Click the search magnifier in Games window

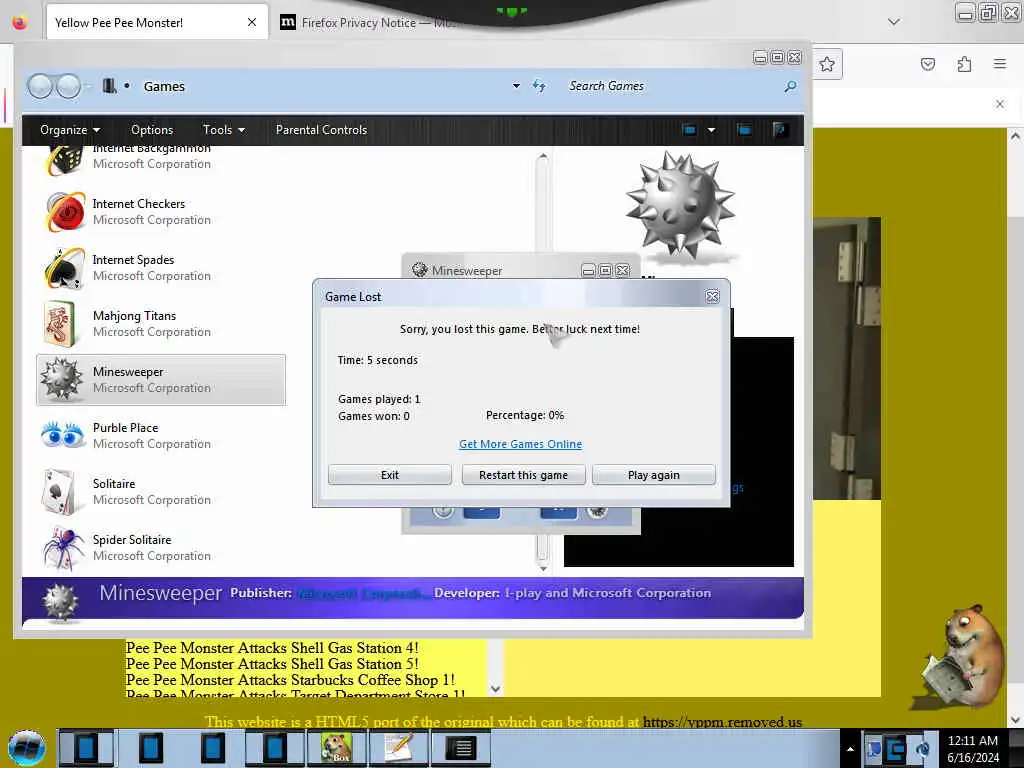click(x=790, y=86)
